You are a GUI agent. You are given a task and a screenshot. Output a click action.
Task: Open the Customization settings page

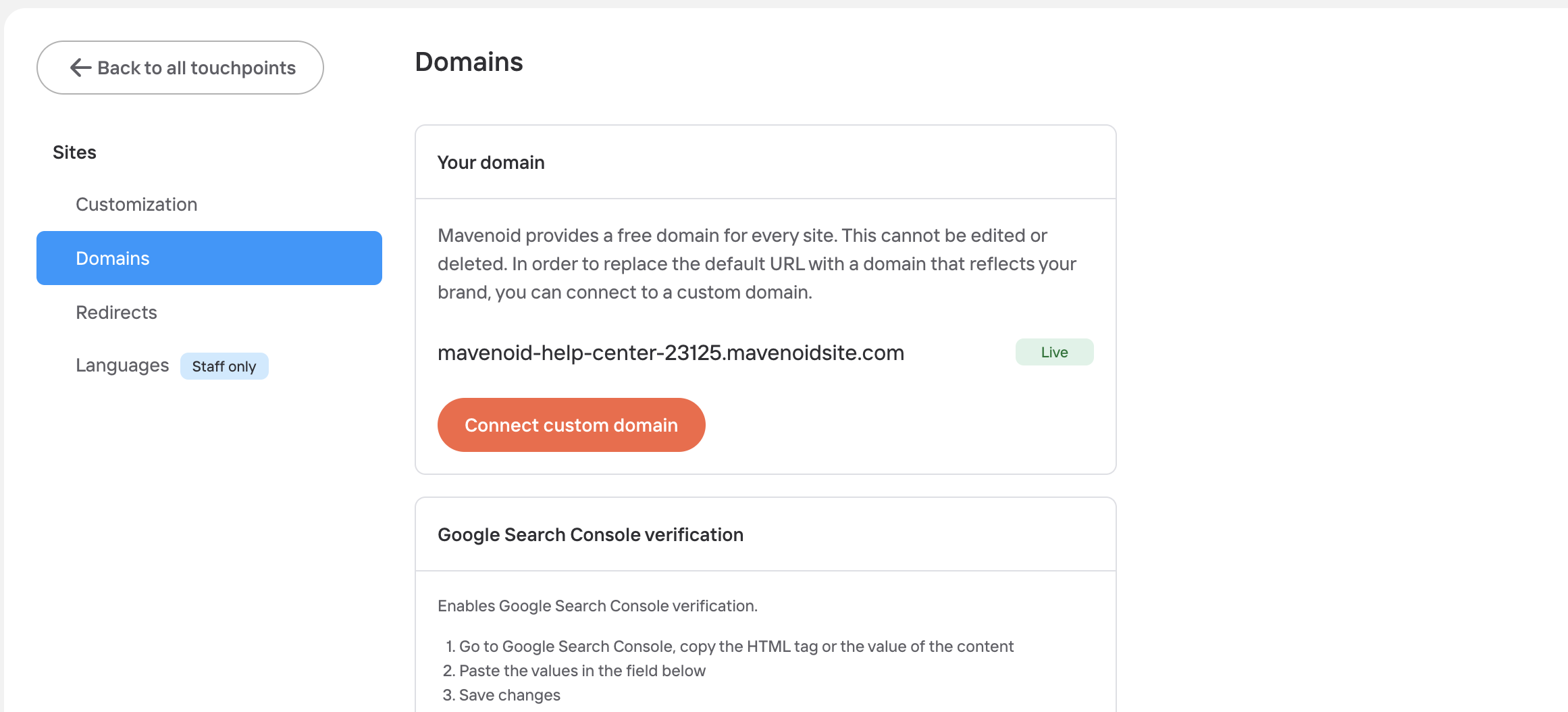pyautogui.click(x=136, y=205)
